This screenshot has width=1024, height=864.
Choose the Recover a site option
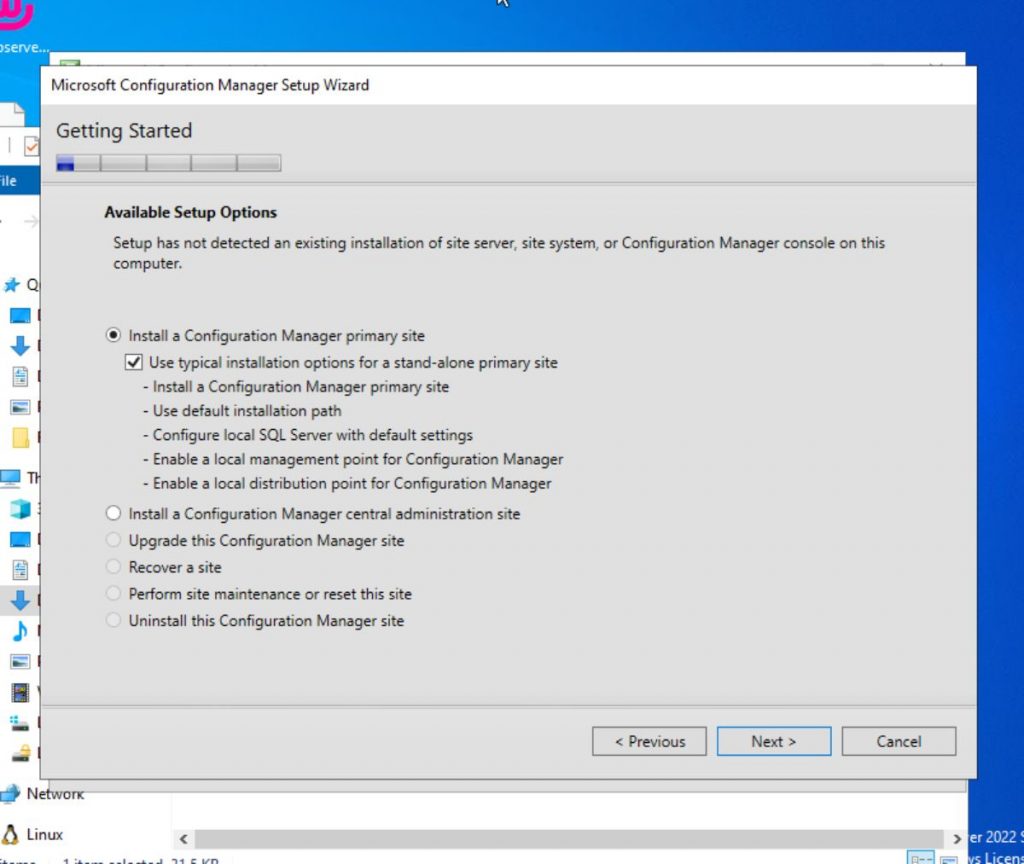[113, 566]
